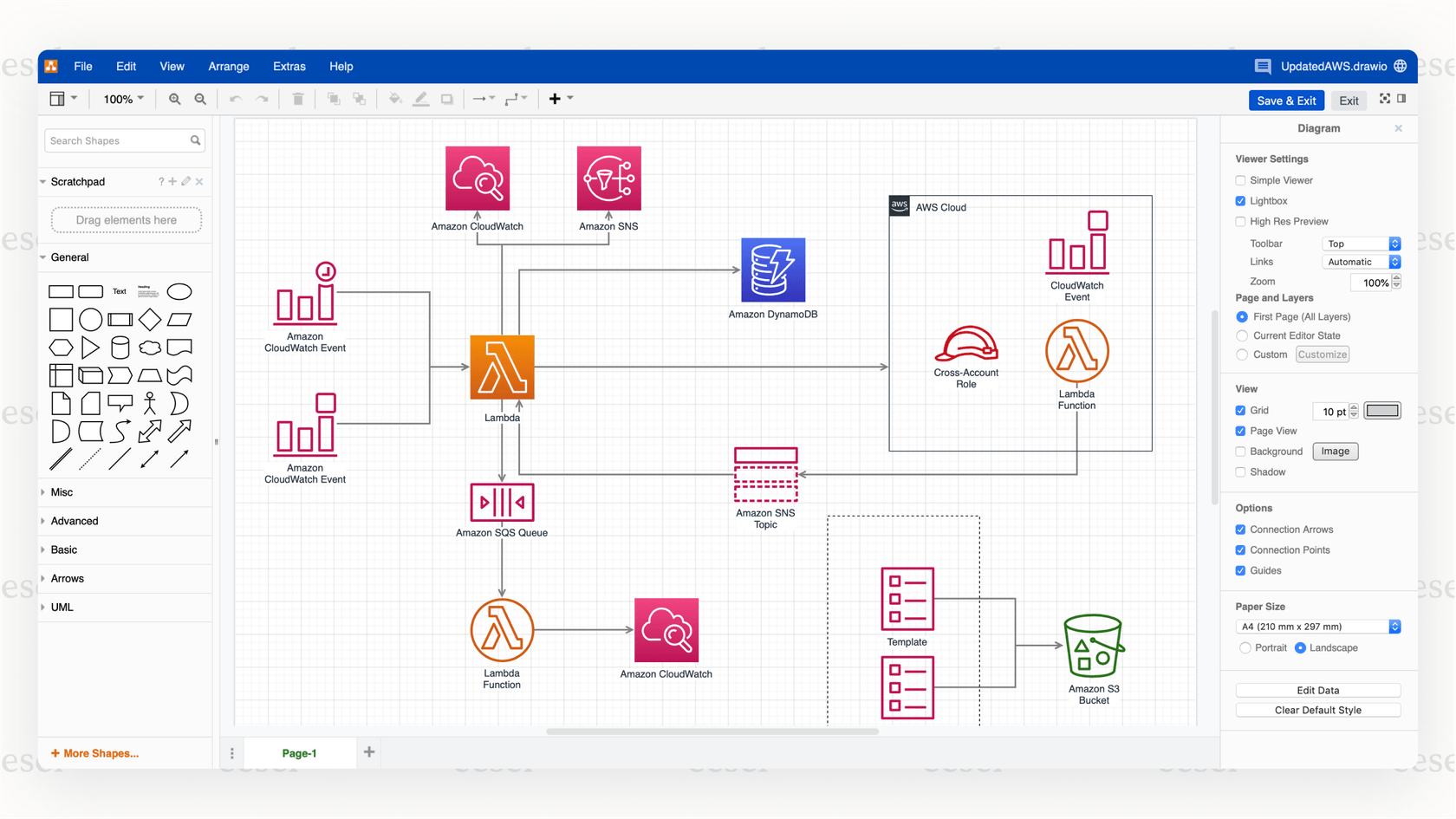Viewport: 1456px width, 819px height.
Task: Click inside the Search Shapes field
Action: (x=113, y=140)
